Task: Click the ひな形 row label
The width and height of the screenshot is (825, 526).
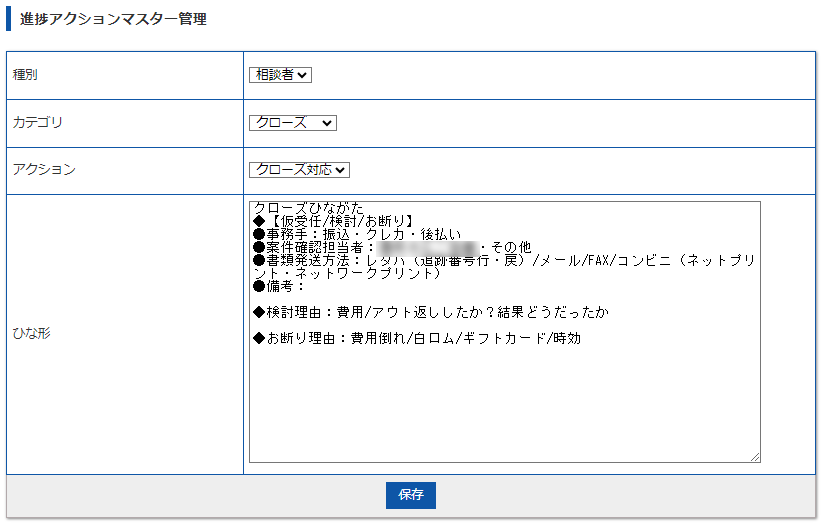Action: coord(31,333)
